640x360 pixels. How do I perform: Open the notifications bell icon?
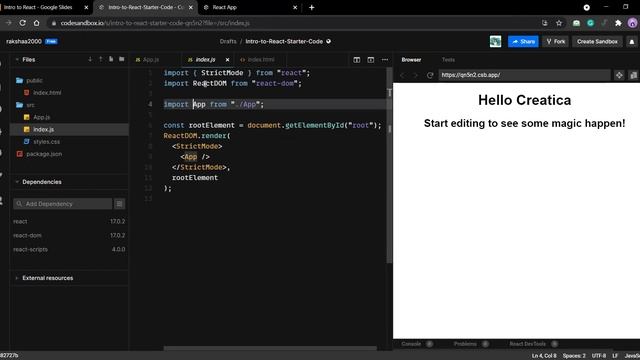click(632, 42)
